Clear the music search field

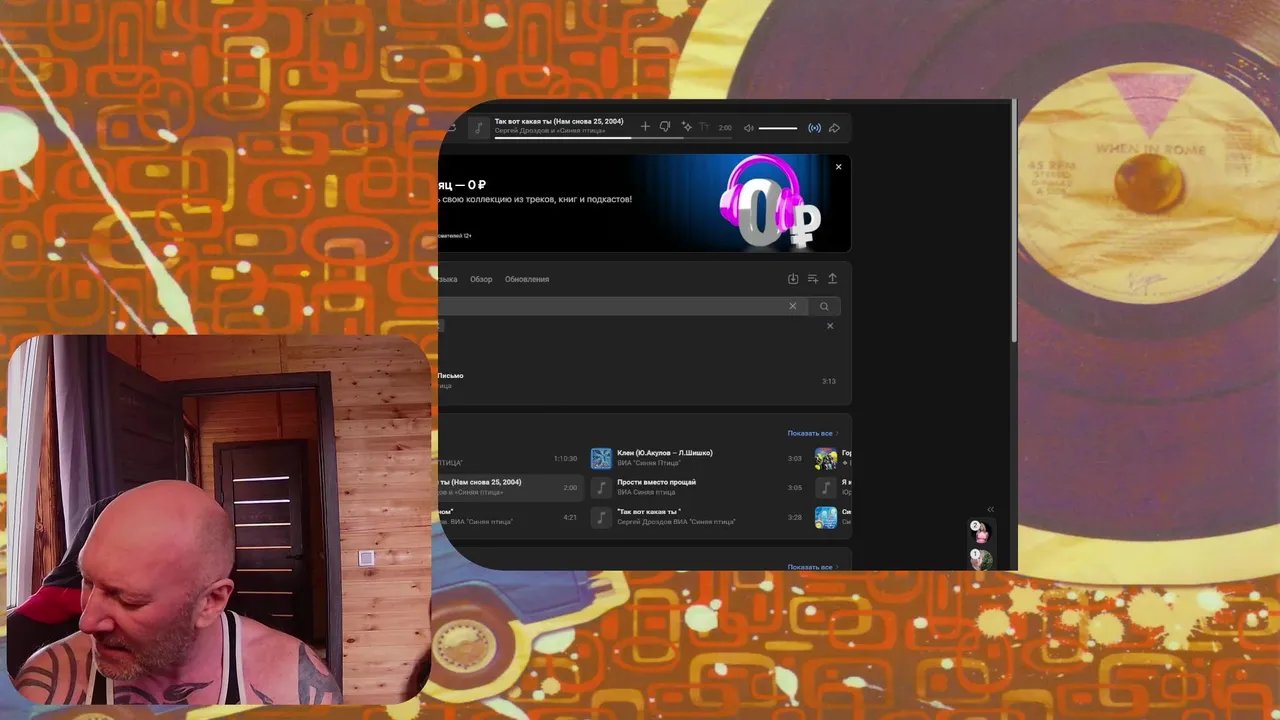point(793,306)
